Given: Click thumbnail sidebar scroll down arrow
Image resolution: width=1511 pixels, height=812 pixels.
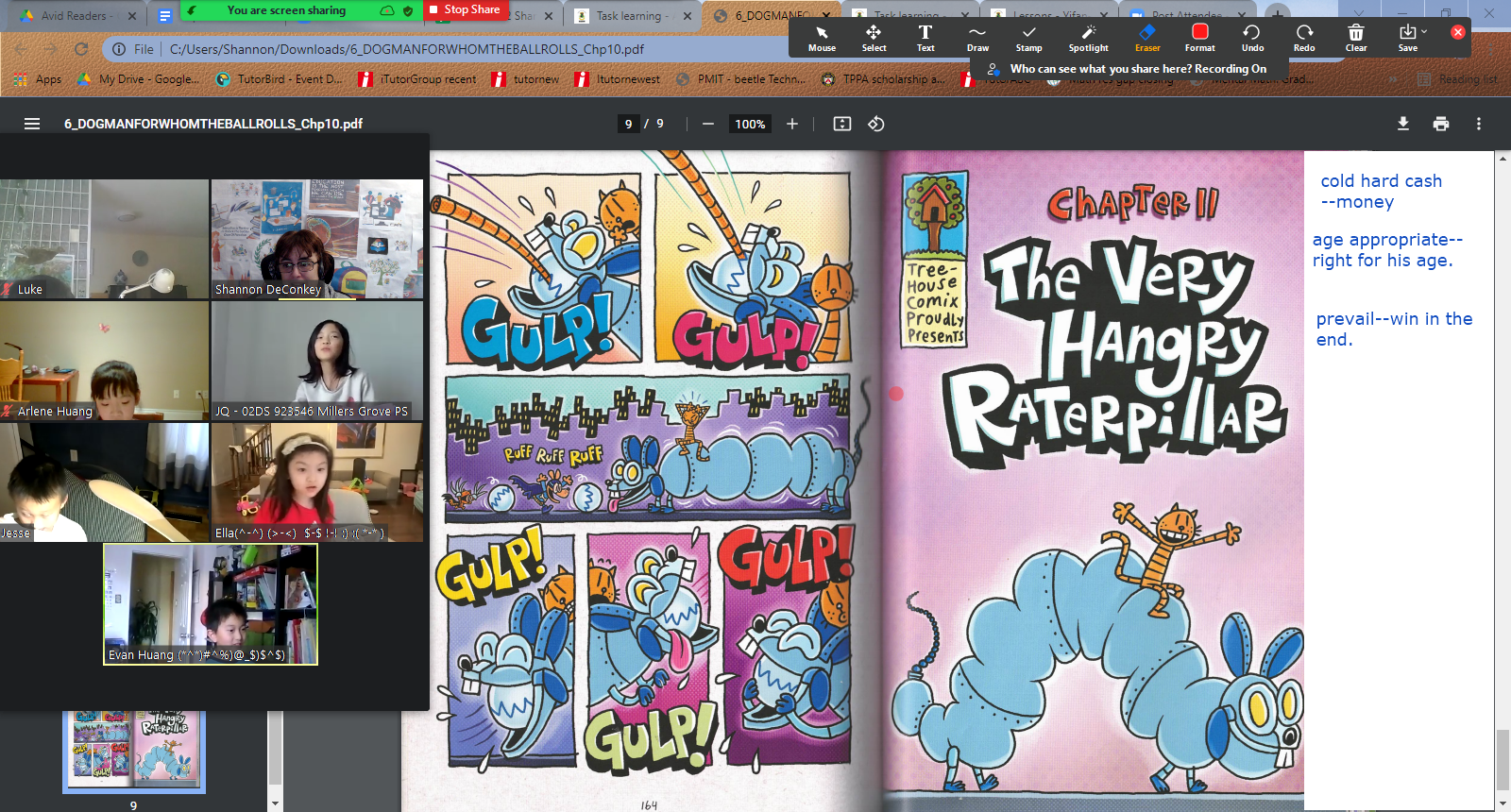Looking at the screenshot, I should [x=275, y=804].
